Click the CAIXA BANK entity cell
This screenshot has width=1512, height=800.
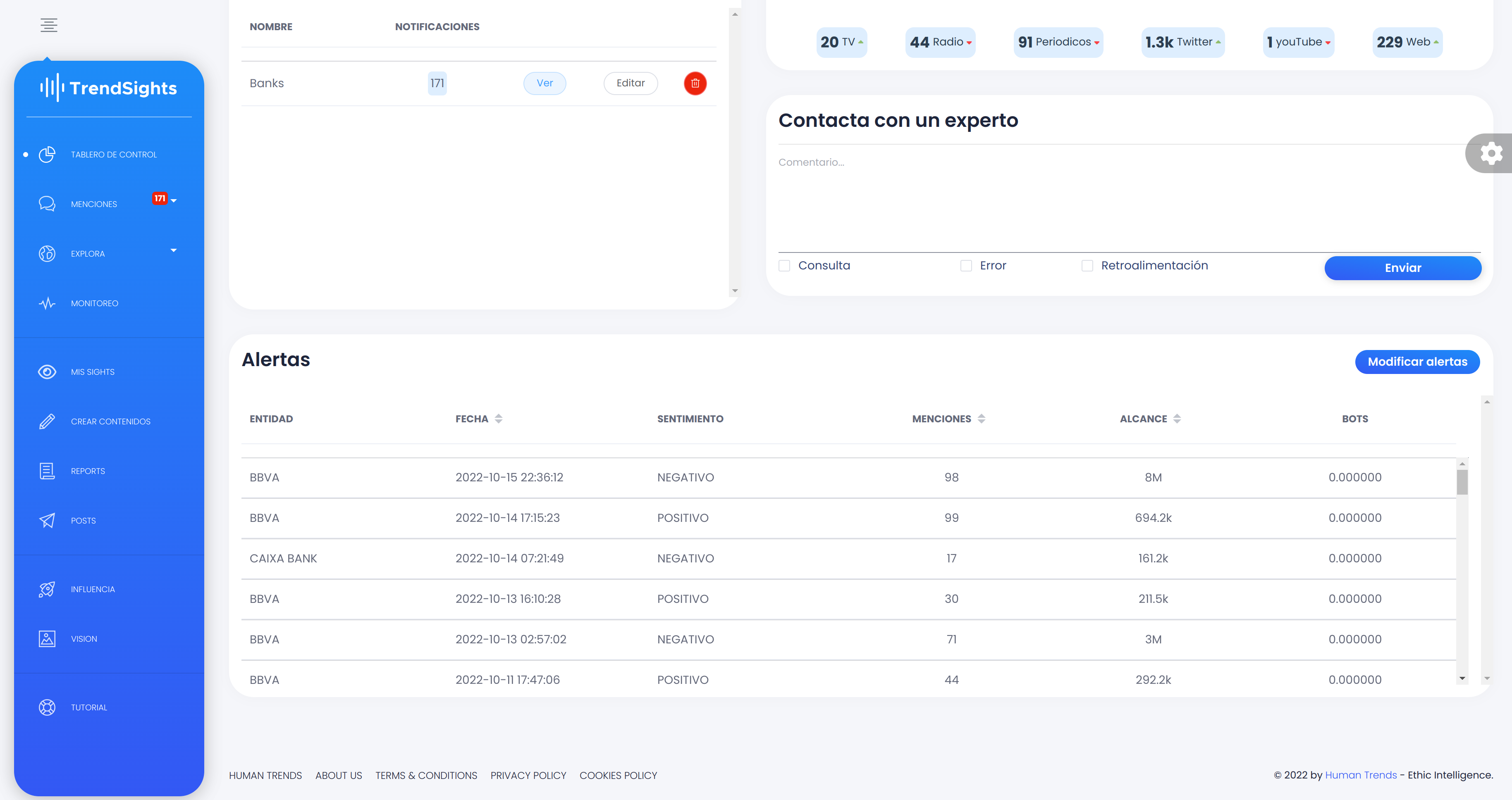[x=283, y=558]
